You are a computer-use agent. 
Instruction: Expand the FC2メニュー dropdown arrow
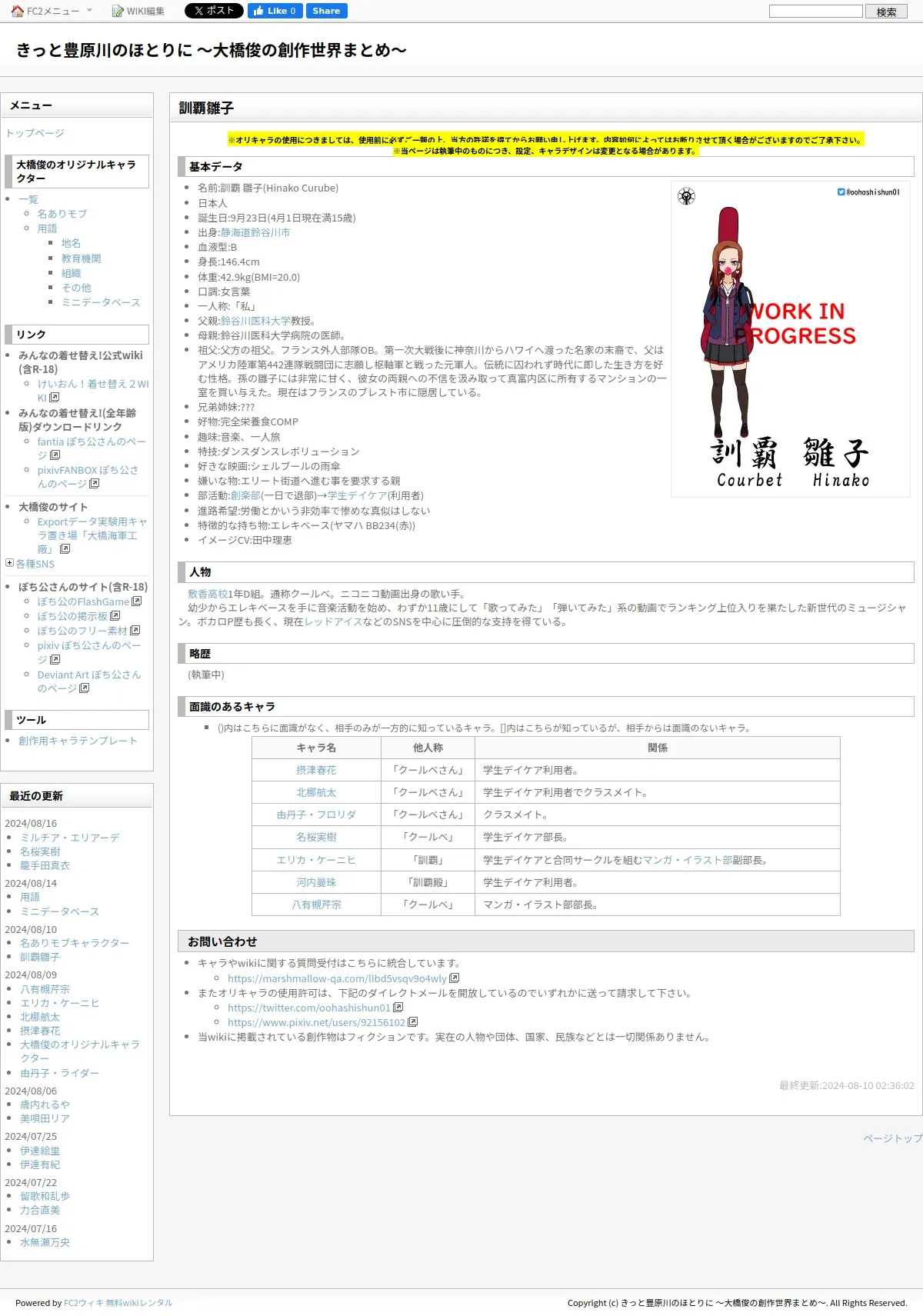[x=89, y=10]
